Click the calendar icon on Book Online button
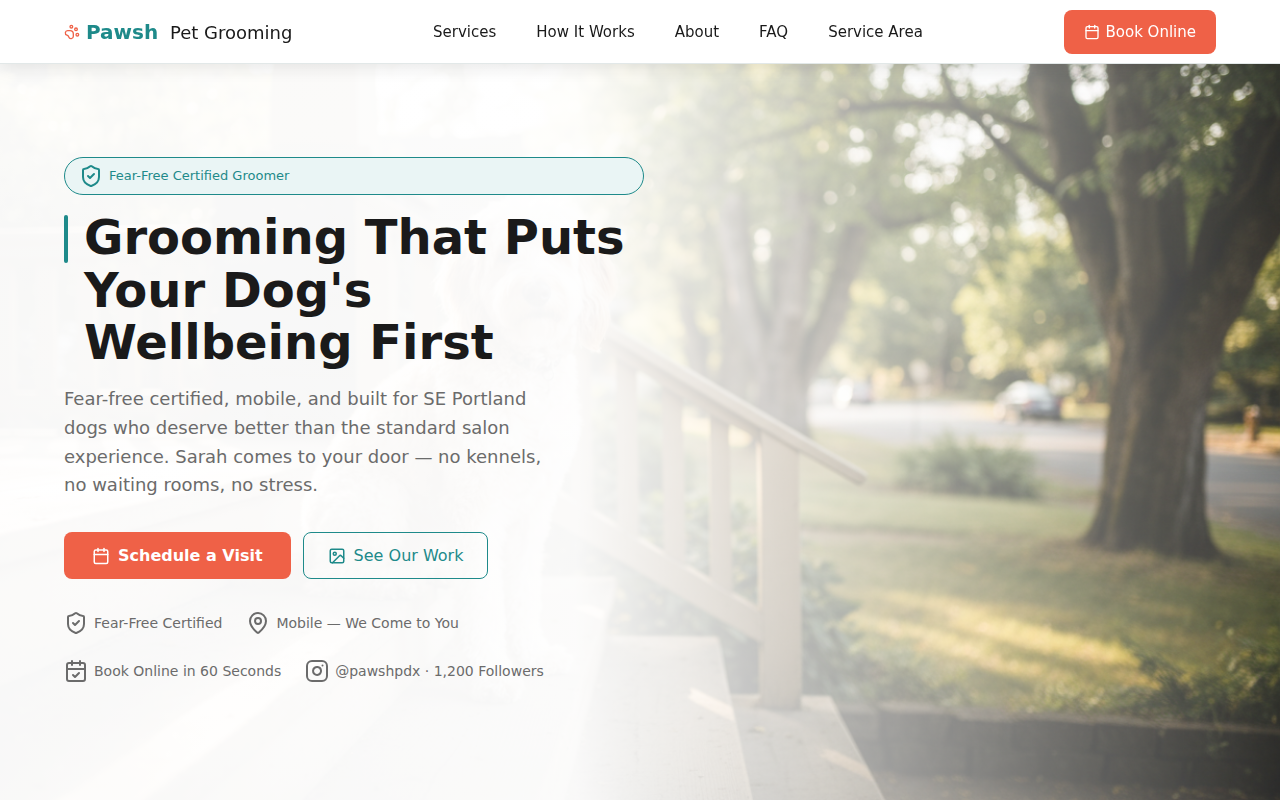Image resolution: width=1280 pixels, height=800 pixels. [1092, 32]
